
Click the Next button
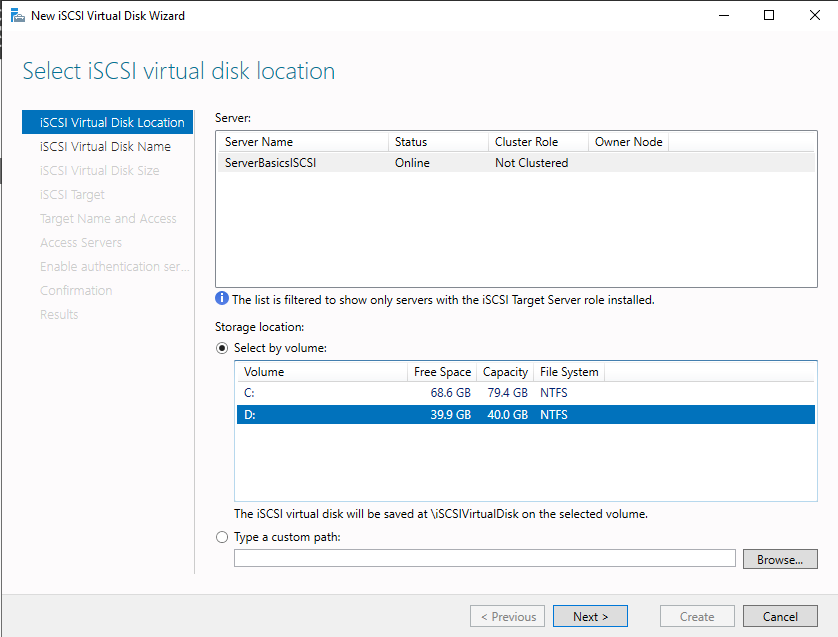click(590, 616)
